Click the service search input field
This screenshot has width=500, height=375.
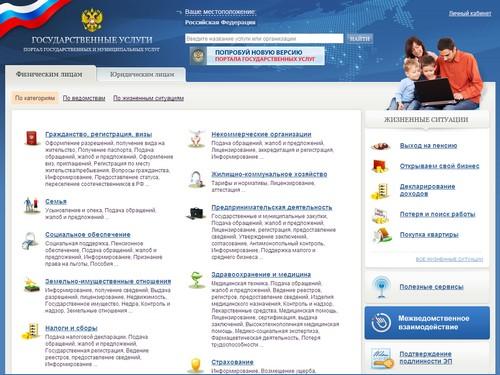[x=264, y=39]
